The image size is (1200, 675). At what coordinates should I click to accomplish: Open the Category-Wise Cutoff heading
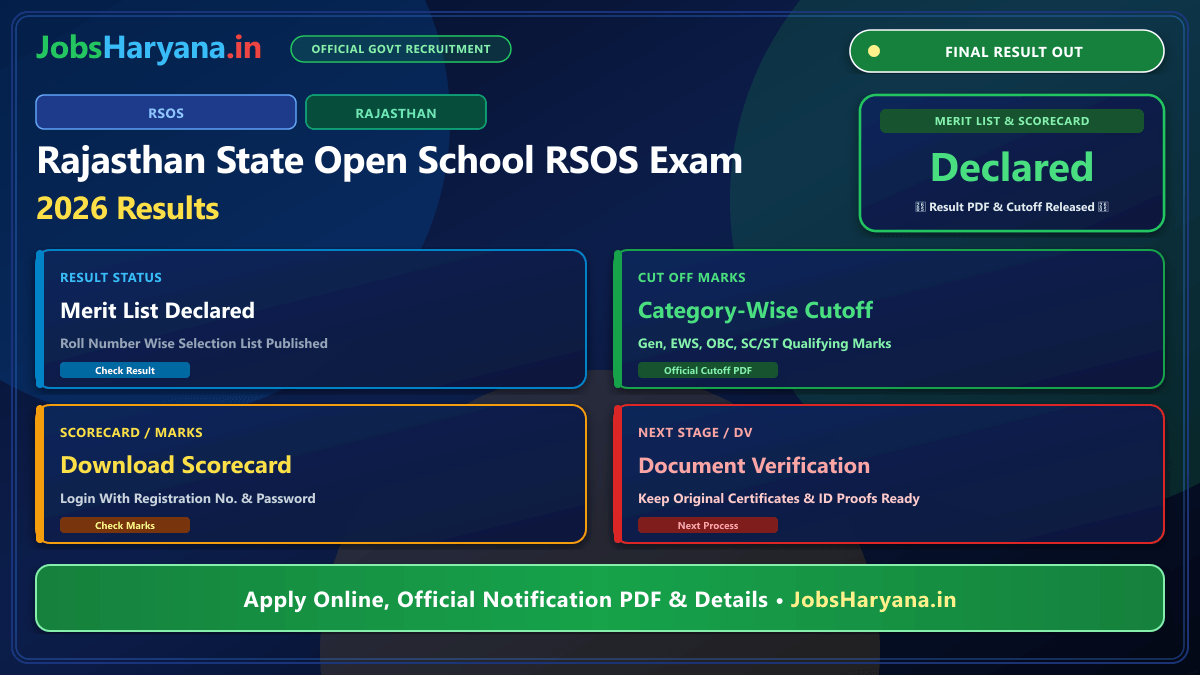(756, 310)
